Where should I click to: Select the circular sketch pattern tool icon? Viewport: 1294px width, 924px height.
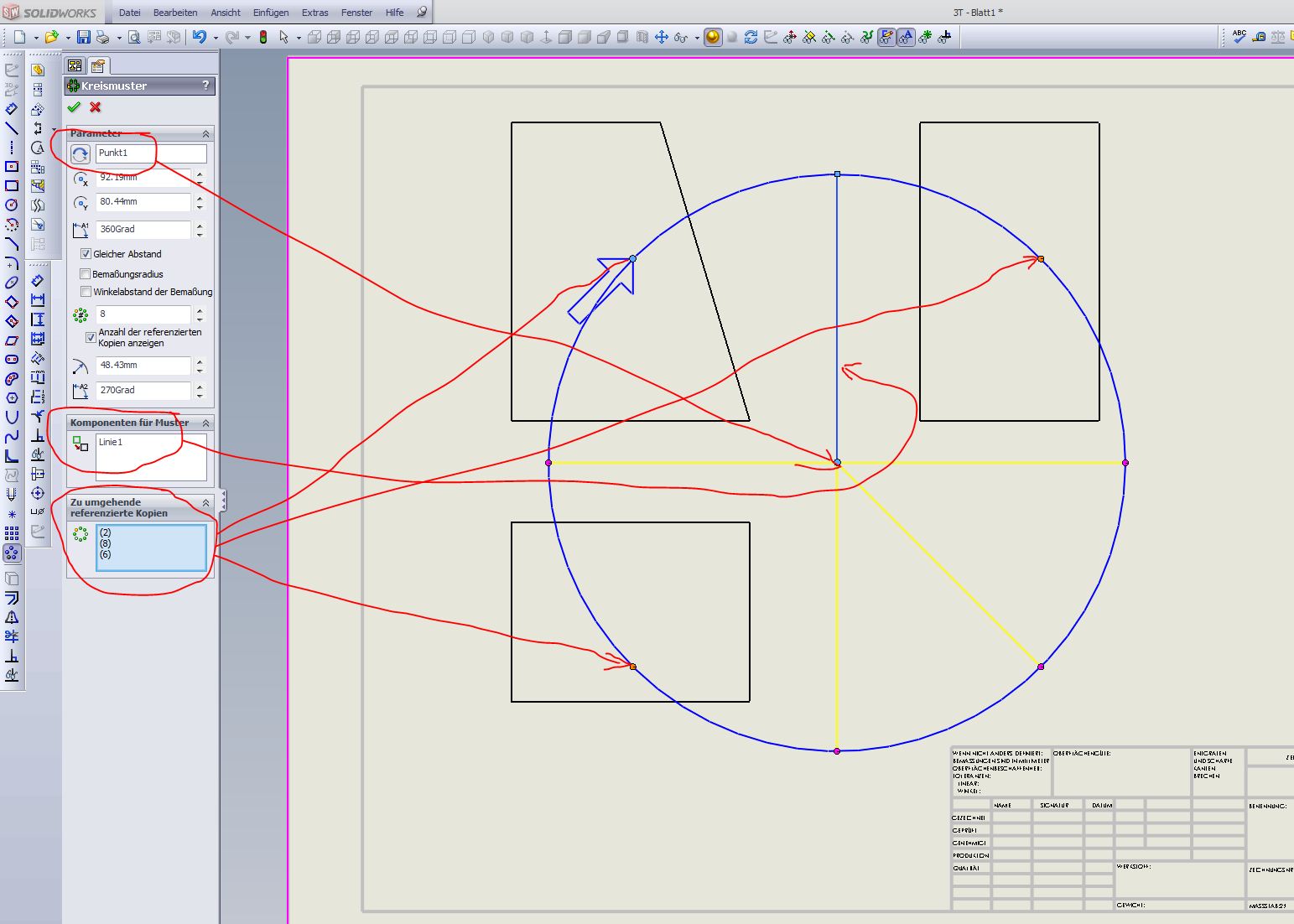pyautogui.click(x=12, y=553)
